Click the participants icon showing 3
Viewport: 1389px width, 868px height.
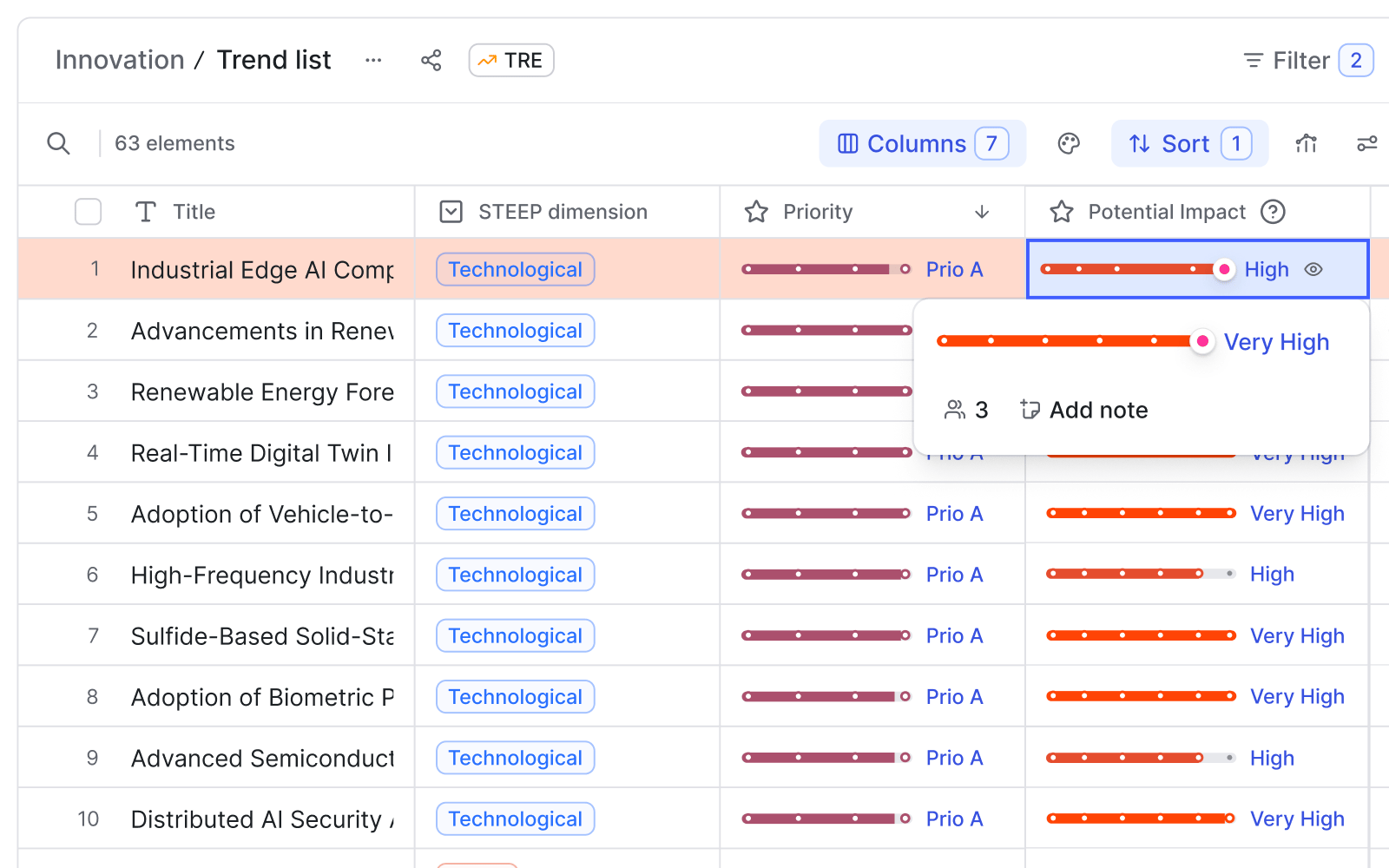(966, 410)
